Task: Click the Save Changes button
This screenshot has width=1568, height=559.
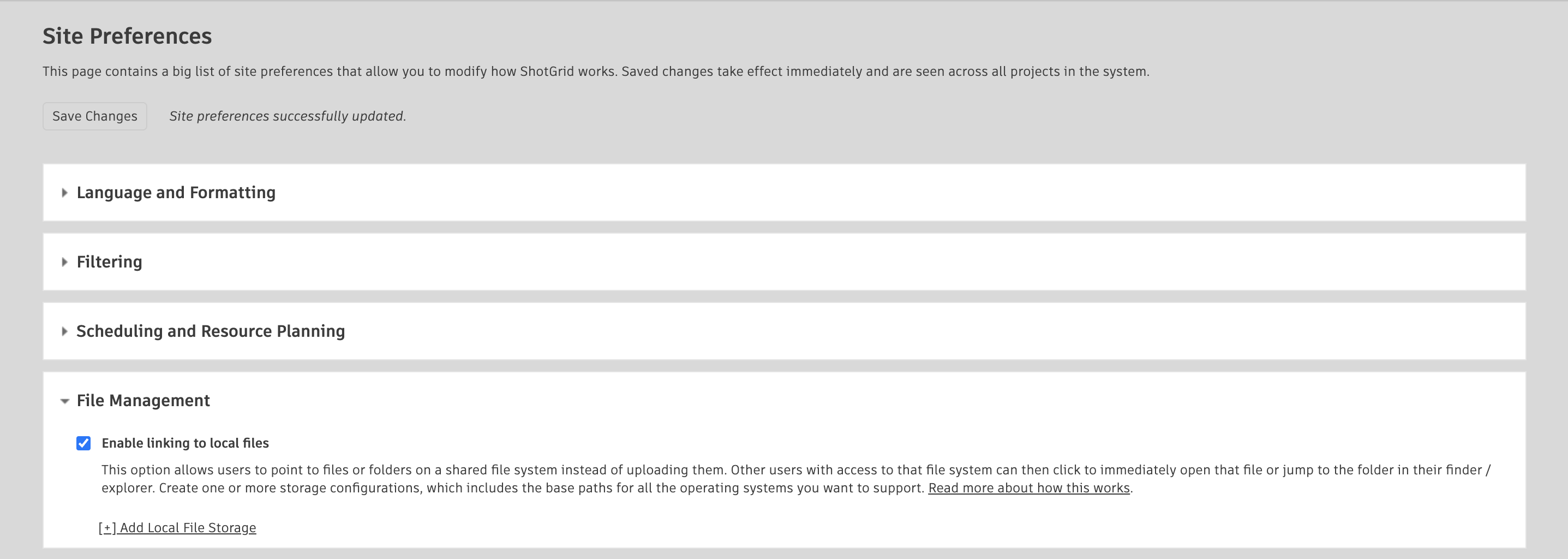Action: pyautogui.click(x=94, y=116)
